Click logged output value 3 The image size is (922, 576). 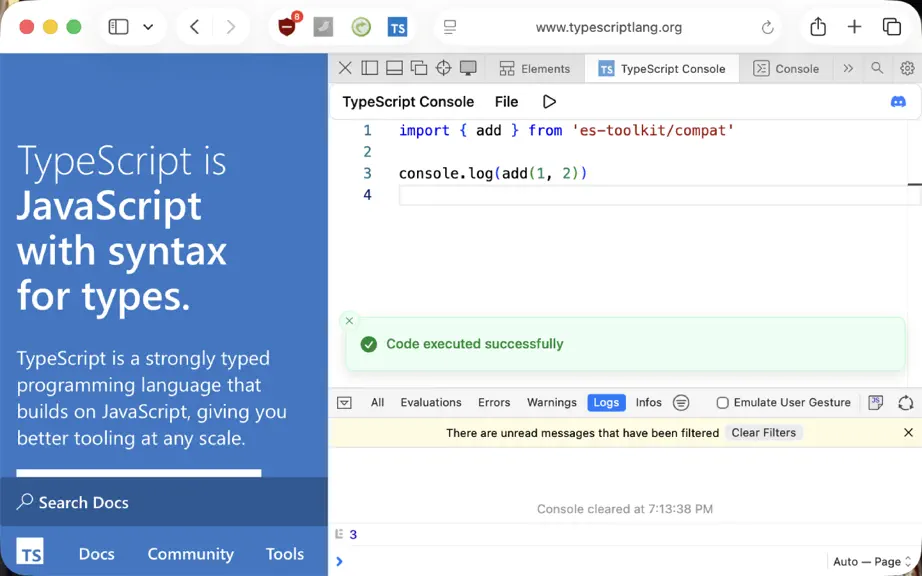(x=353, y=534)
